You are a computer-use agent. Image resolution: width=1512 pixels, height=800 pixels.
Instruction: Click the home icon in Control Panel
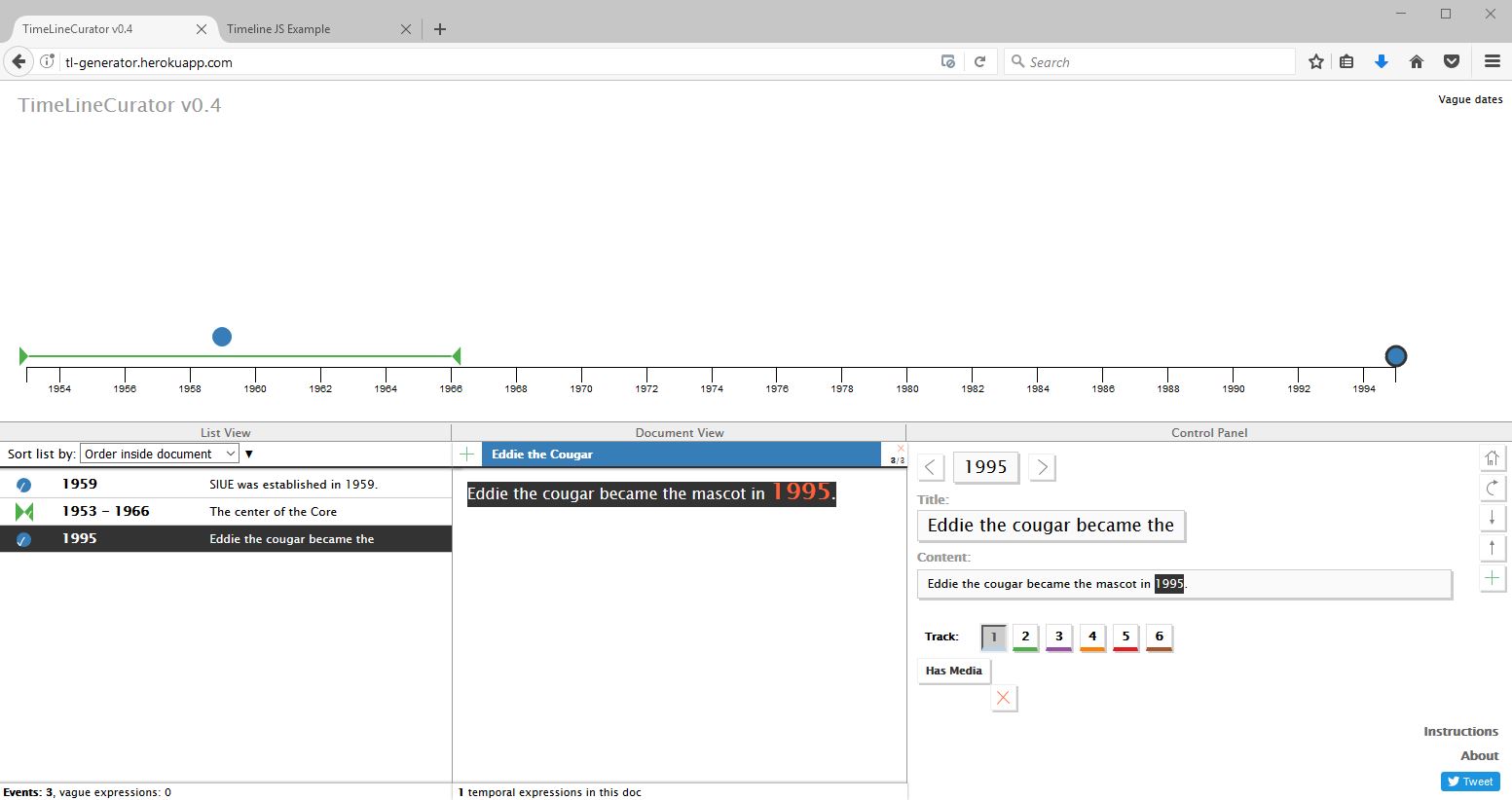point(1492,457)
